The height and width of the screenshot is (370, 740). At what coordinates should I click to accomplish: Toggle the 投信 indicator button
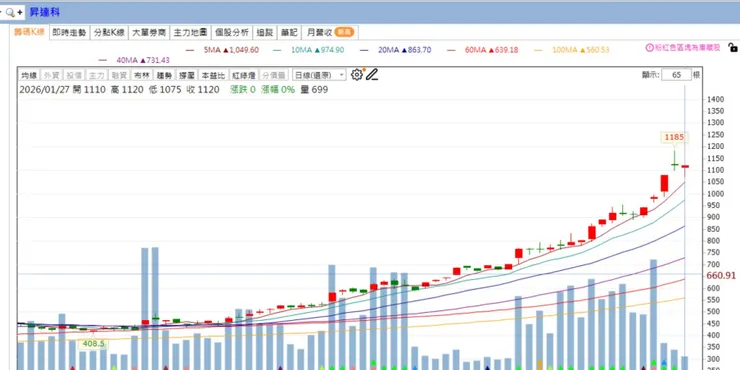coord(73,75)
